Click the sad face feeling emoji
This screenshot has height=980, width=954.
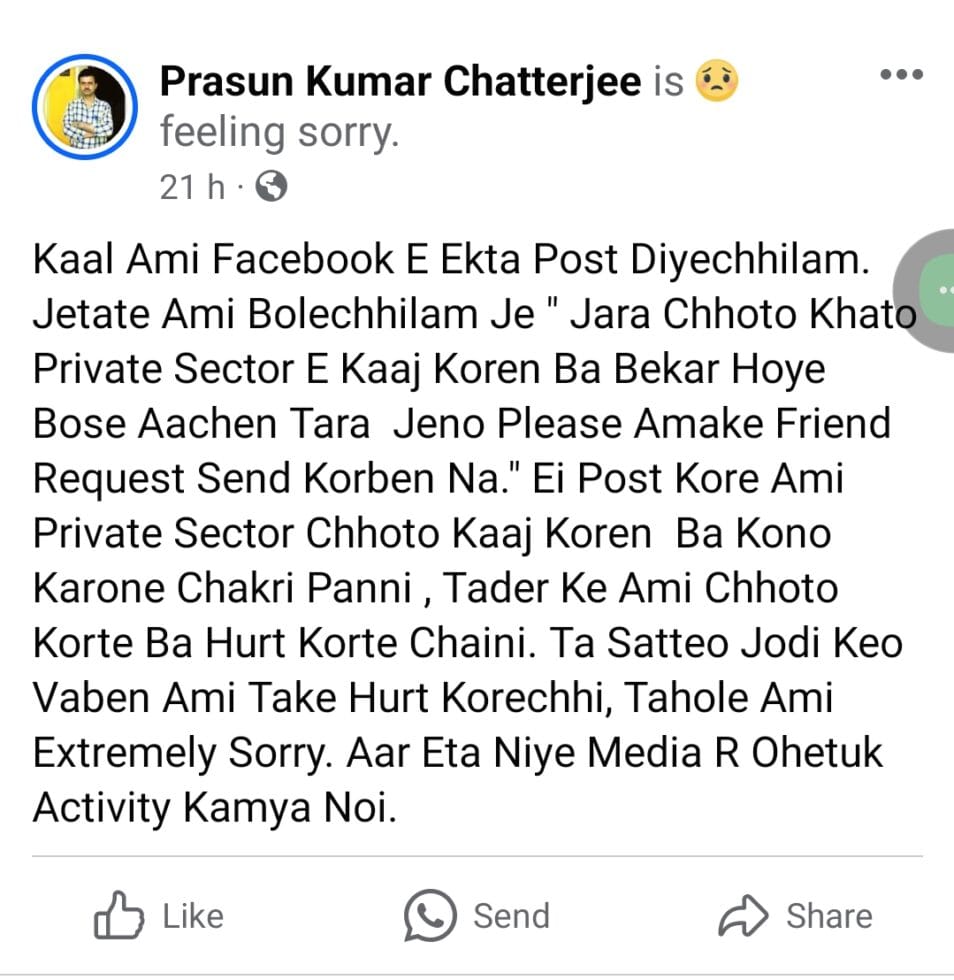(x=716, y=81)
